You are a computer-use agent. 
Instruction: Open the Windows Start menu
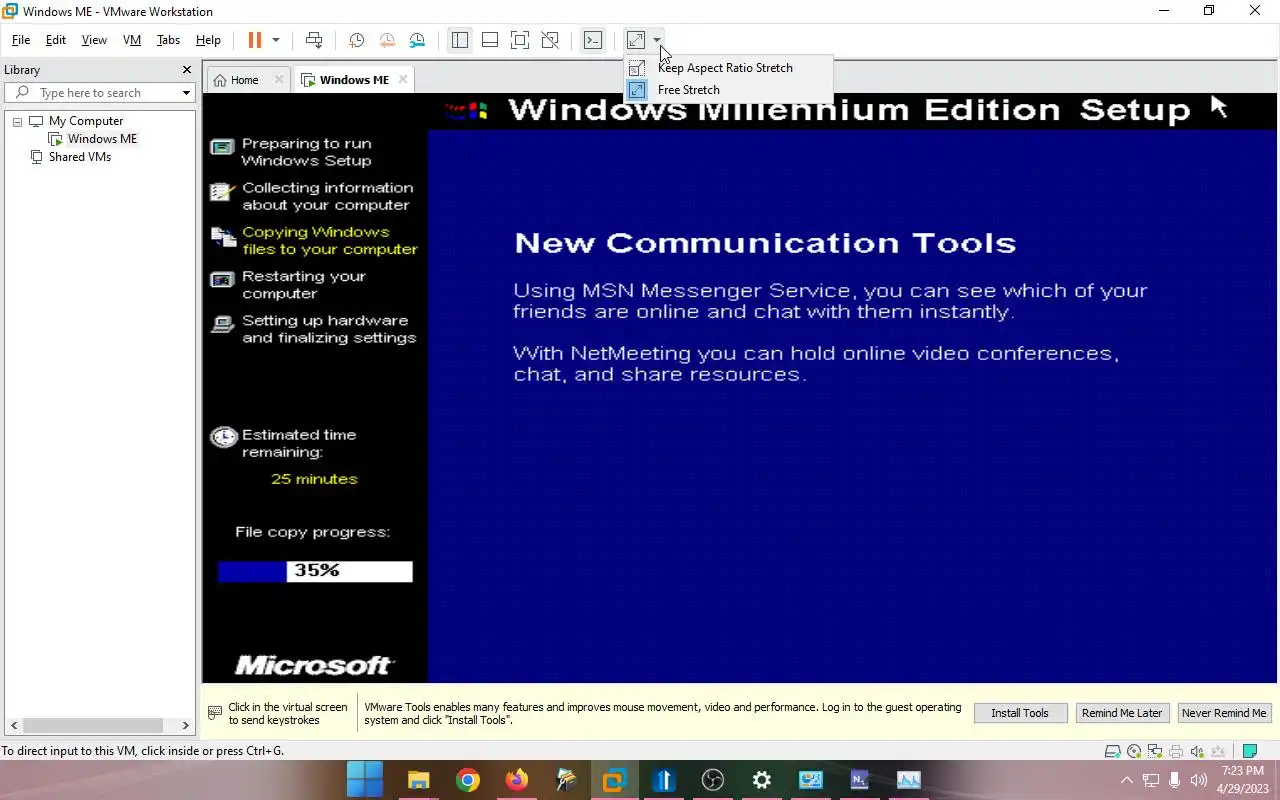tap(364, 780)
